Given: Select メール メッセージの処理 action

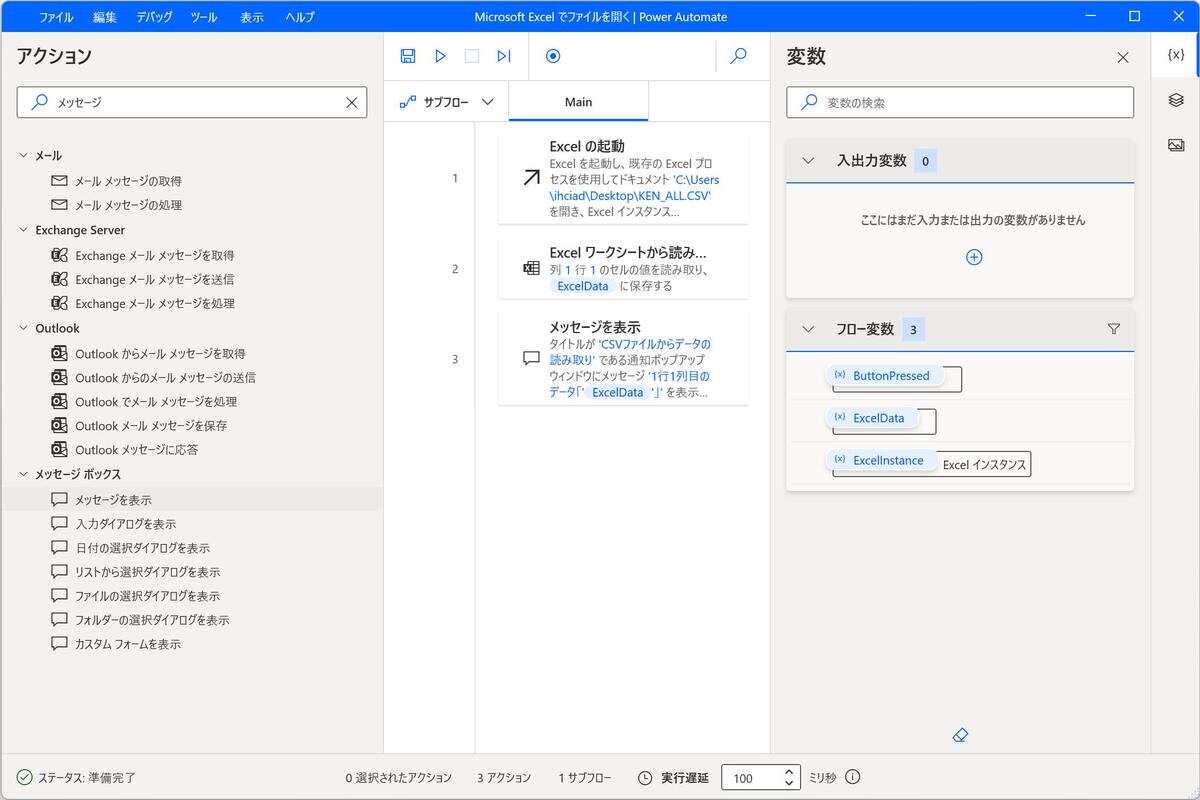Looking at the screenshot, I should click(x=128, y=205).
